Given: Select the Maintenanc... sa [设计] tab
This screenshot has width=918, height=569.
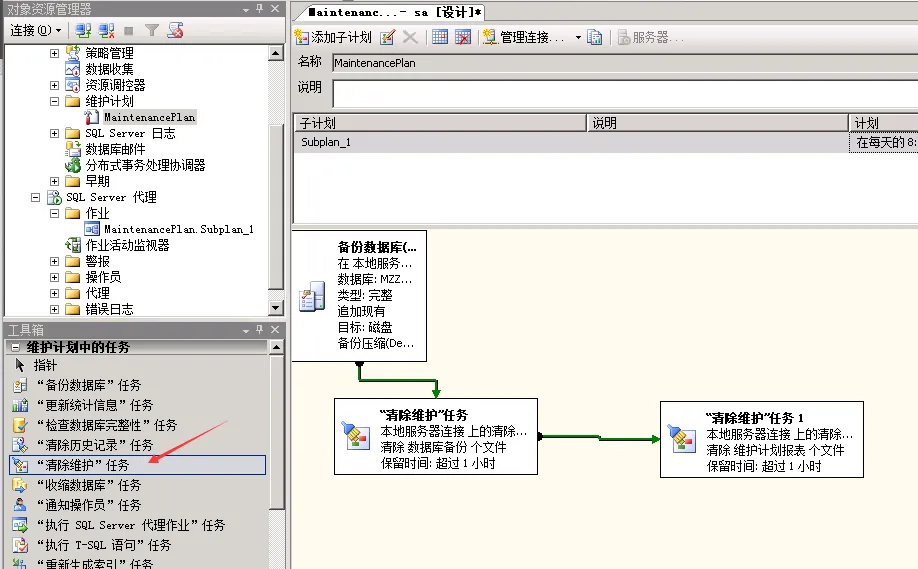Looking at the screenshot, I should pyautogui.click(x=395, y=12).
